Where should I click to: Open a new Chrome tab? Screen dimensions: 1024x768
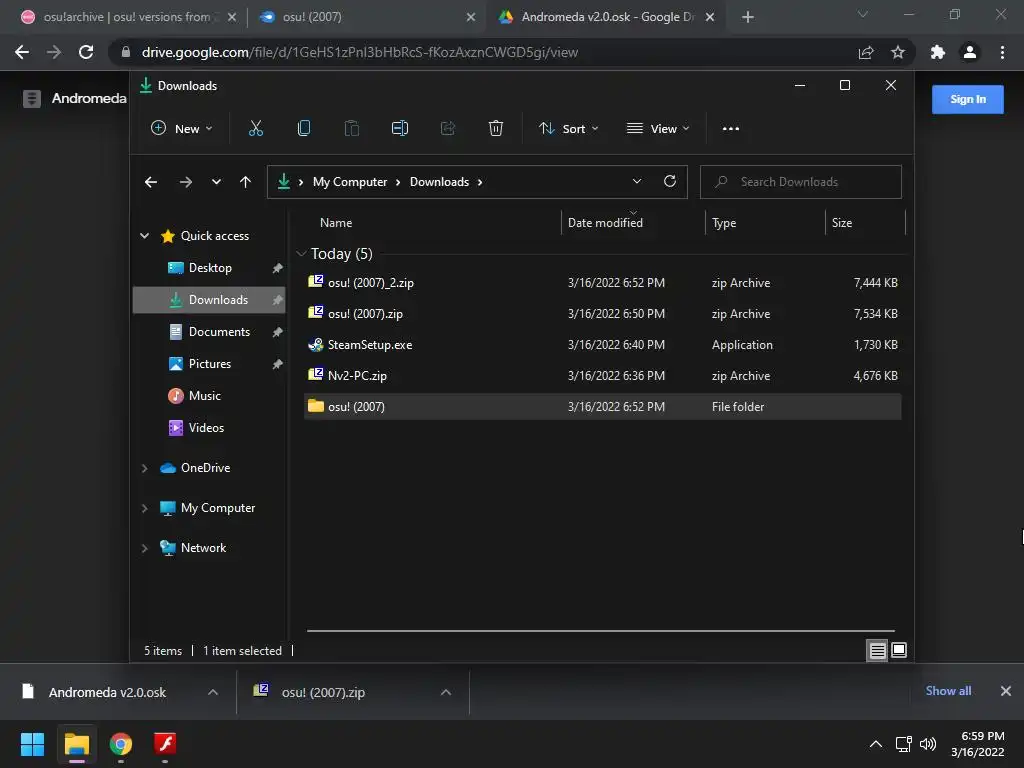pos(748,17)
